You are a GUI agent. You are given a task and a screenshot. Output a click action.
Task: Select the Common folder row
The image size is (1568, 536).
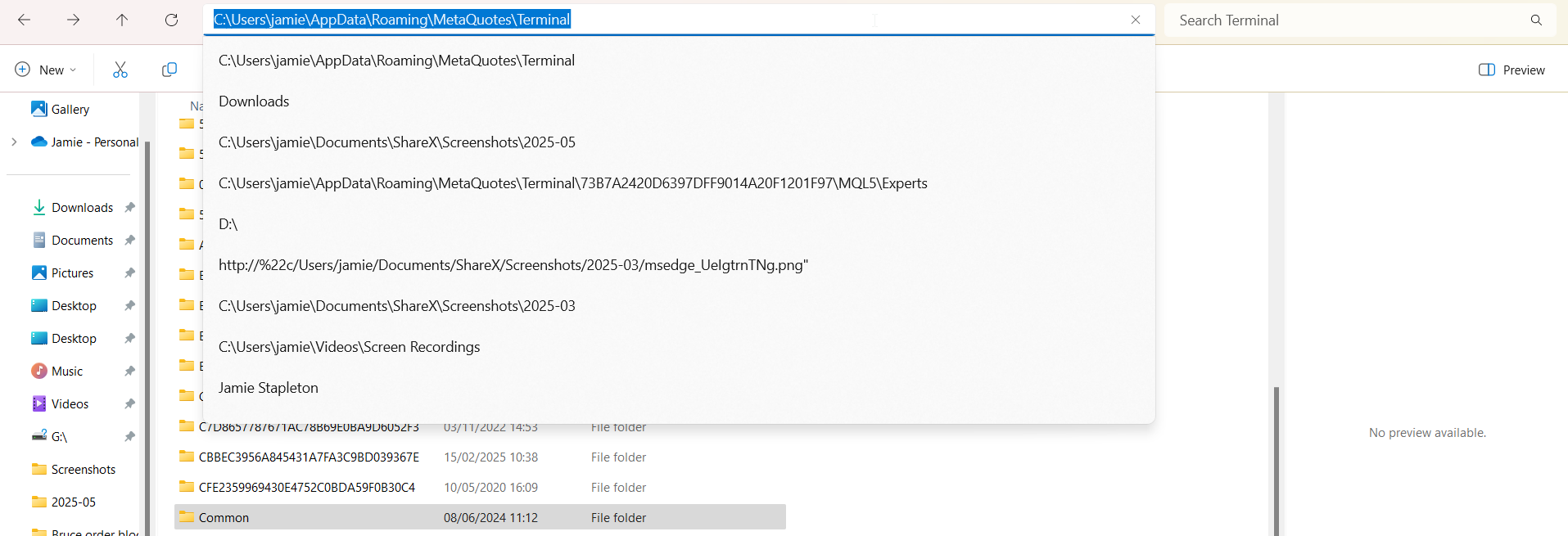point(480,517)
